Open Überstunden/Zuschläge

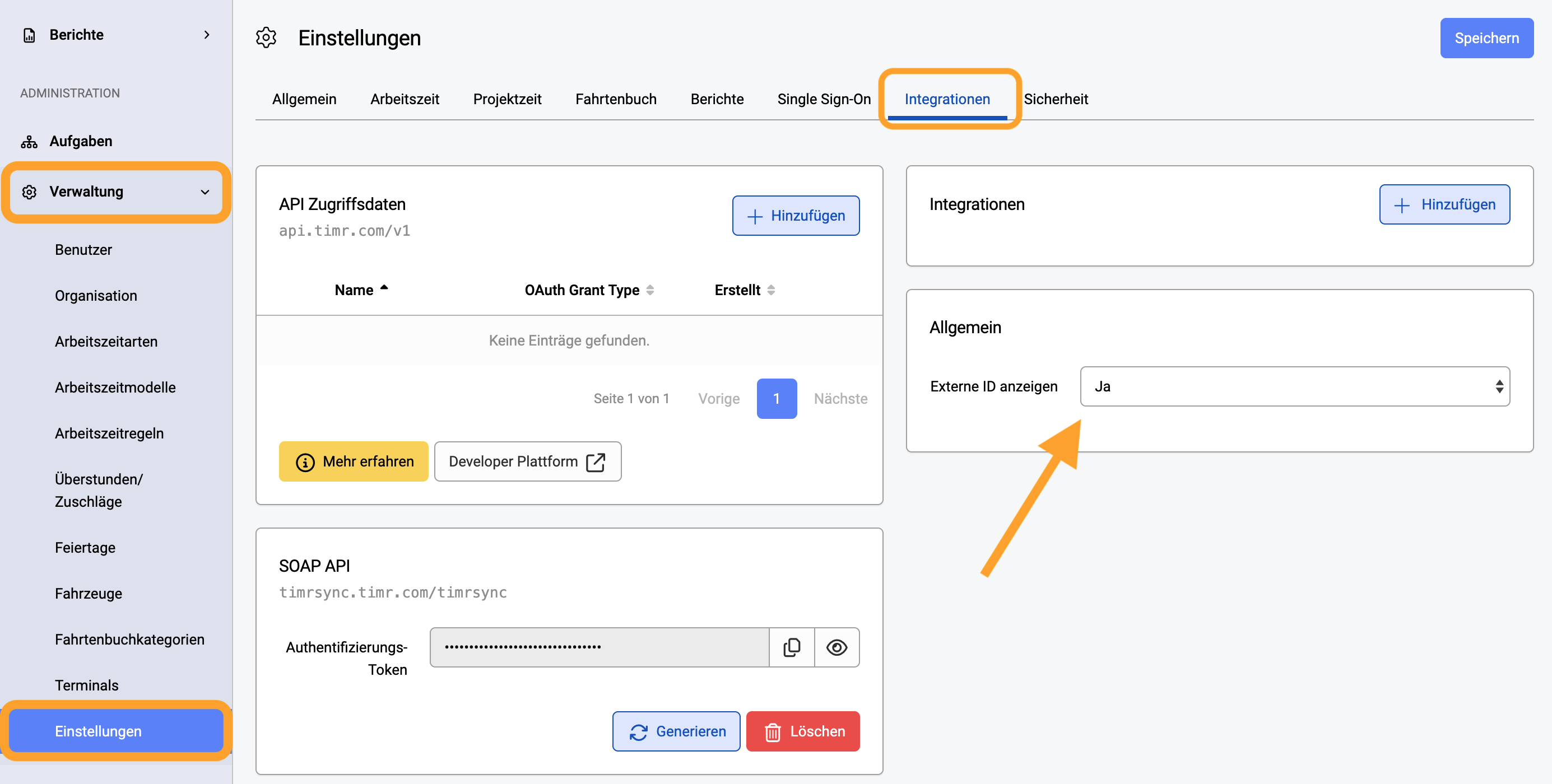(x=99, y=490)
